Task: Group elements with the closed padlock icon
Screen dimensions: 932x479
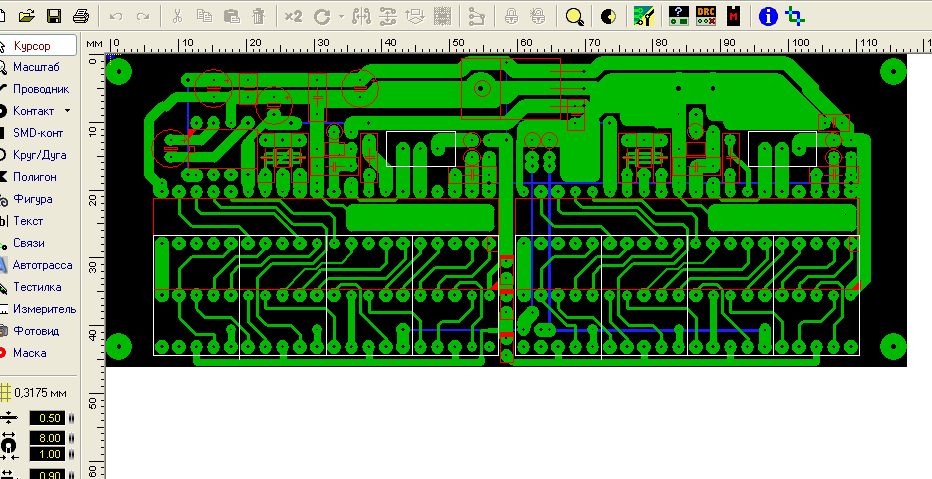Action: point(511,17)
